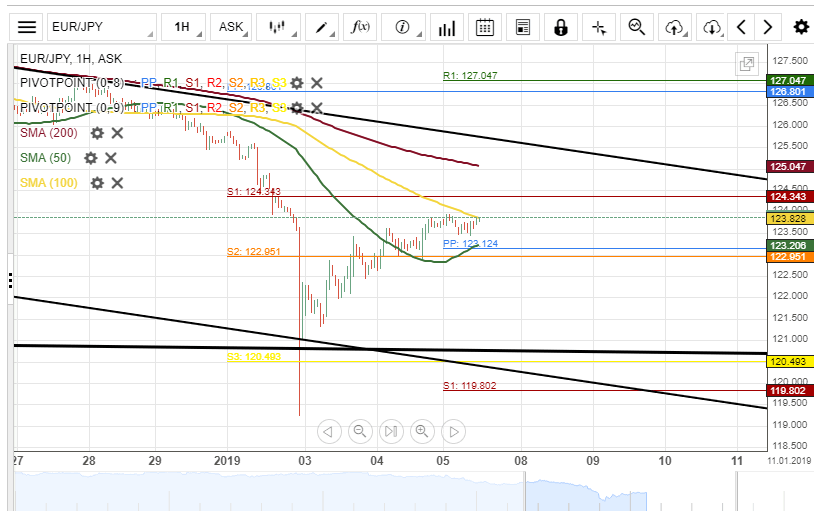The width and height of the screenshot is (814, 521).
Task: Go to previous with left chevron
Action: point(741,27)
